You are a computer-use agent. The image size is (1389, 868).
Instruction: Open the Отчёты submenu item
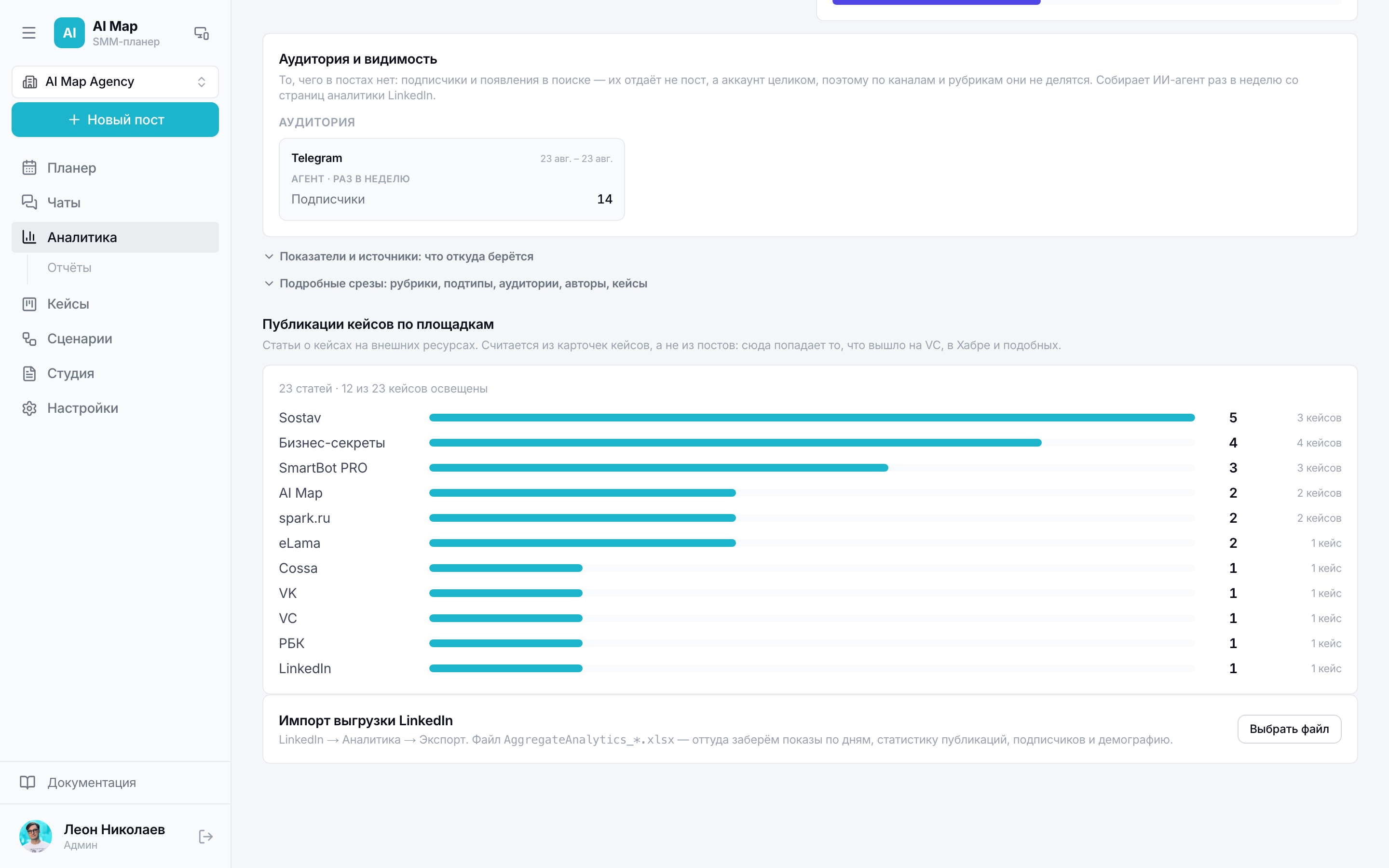point(69,268)
